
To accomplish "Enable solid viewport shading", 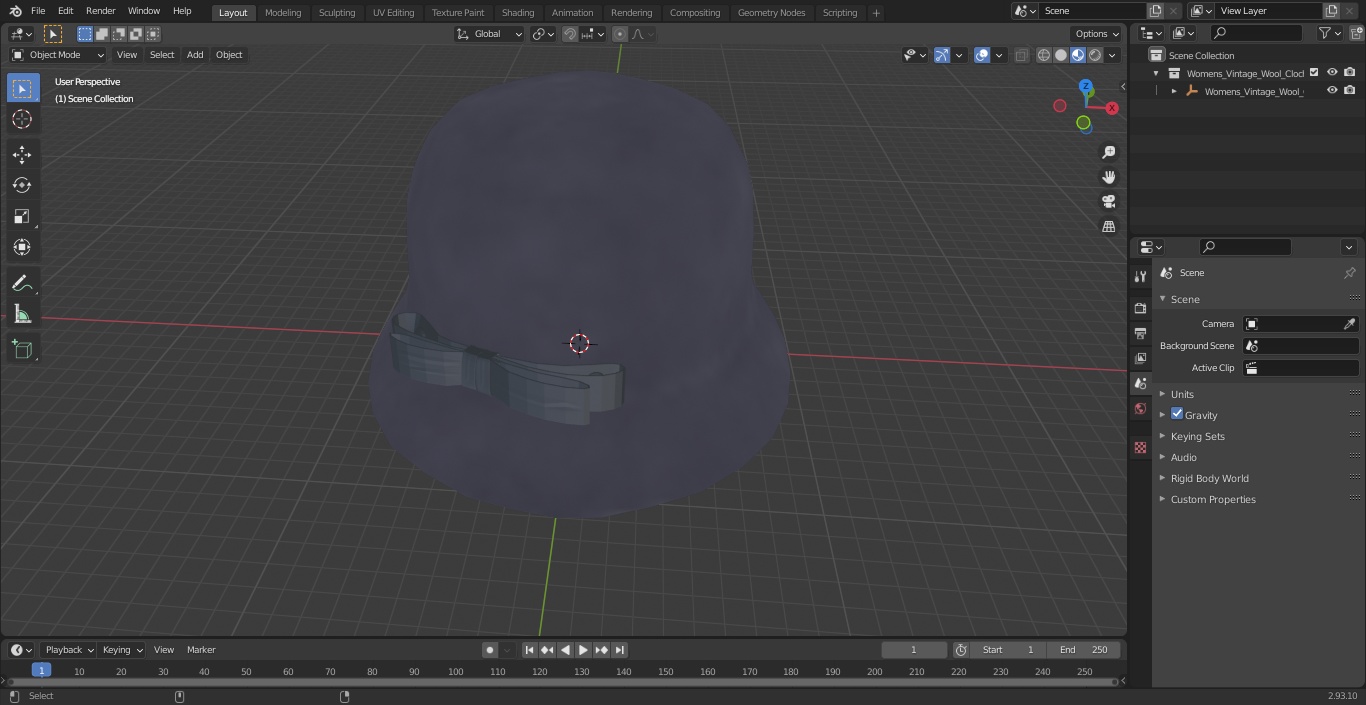I will [x=1061, y=55].
